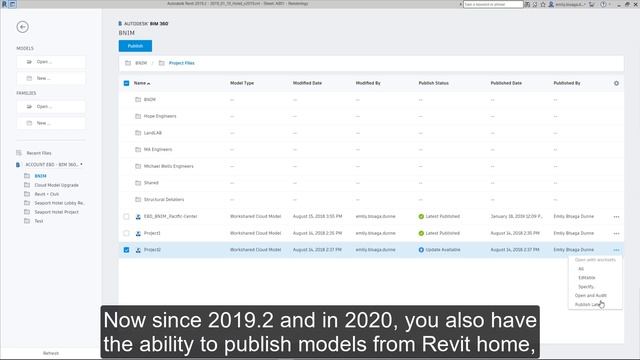Screen dimensions: 640x360
Task: Click the blue Publish button
Action: 135,46
